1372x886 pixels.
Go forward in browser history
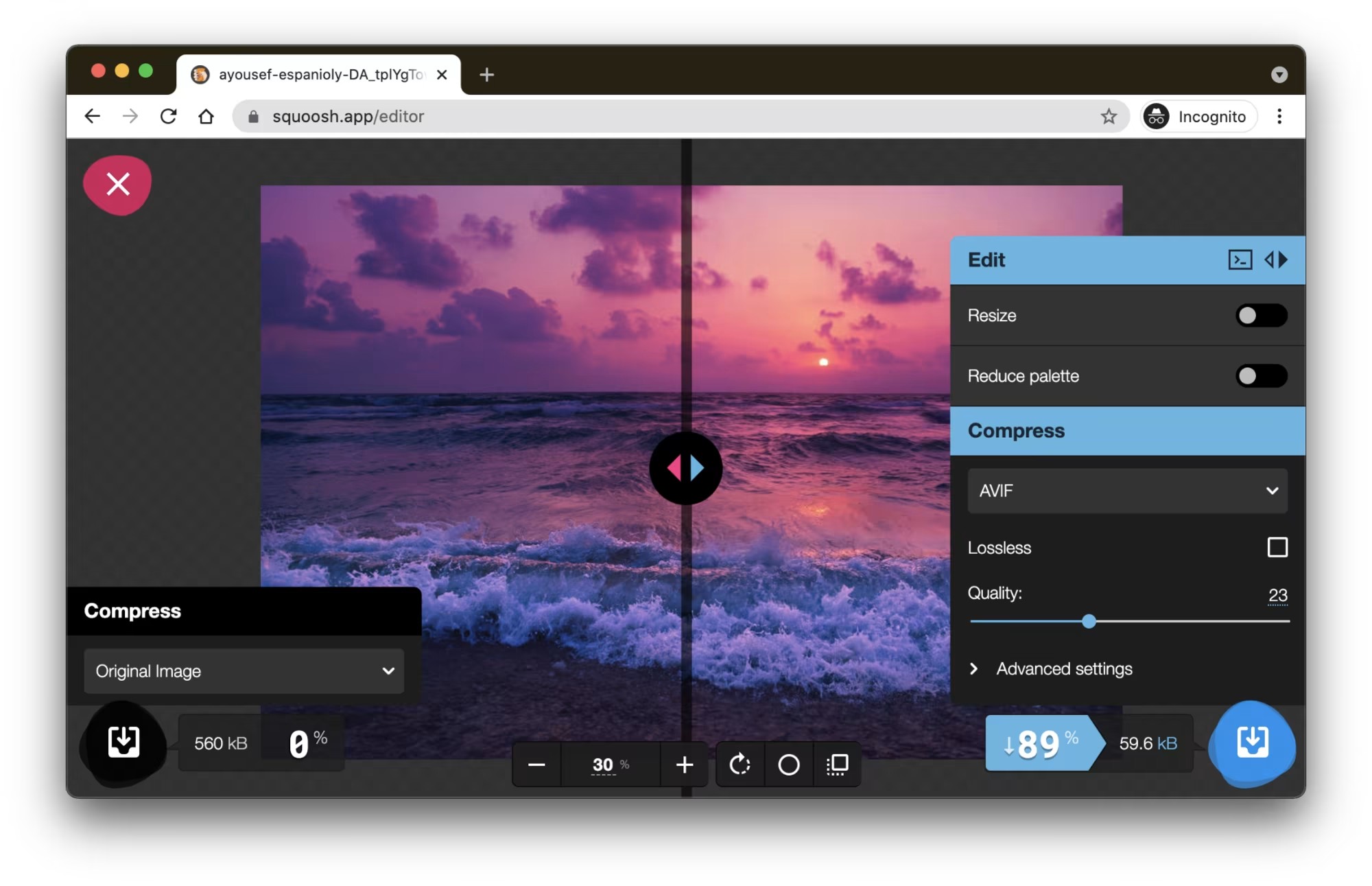pos(130,117)
